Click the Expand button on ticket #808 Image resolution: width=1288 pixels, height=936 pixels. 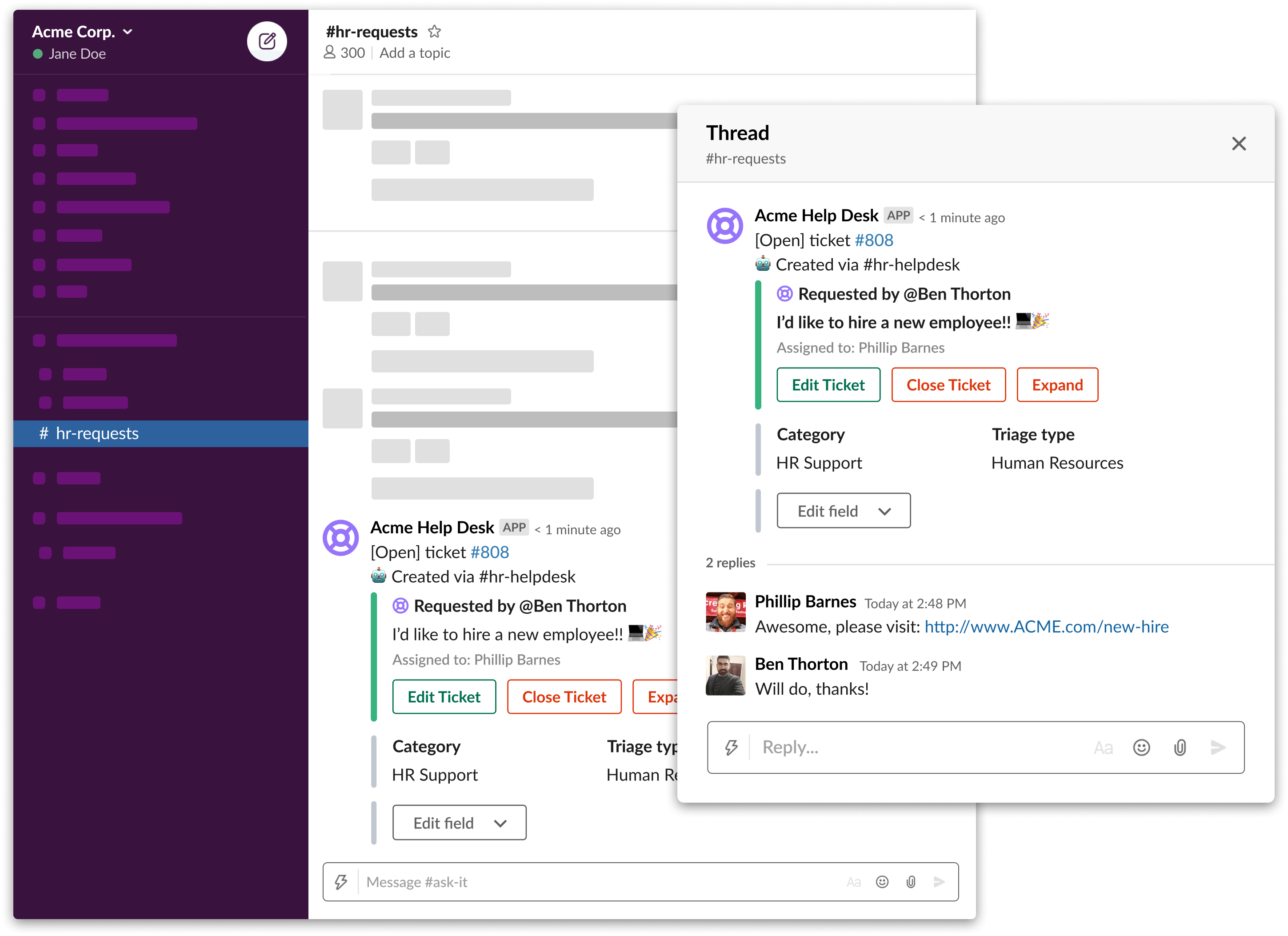click(x=1058, y=384)
